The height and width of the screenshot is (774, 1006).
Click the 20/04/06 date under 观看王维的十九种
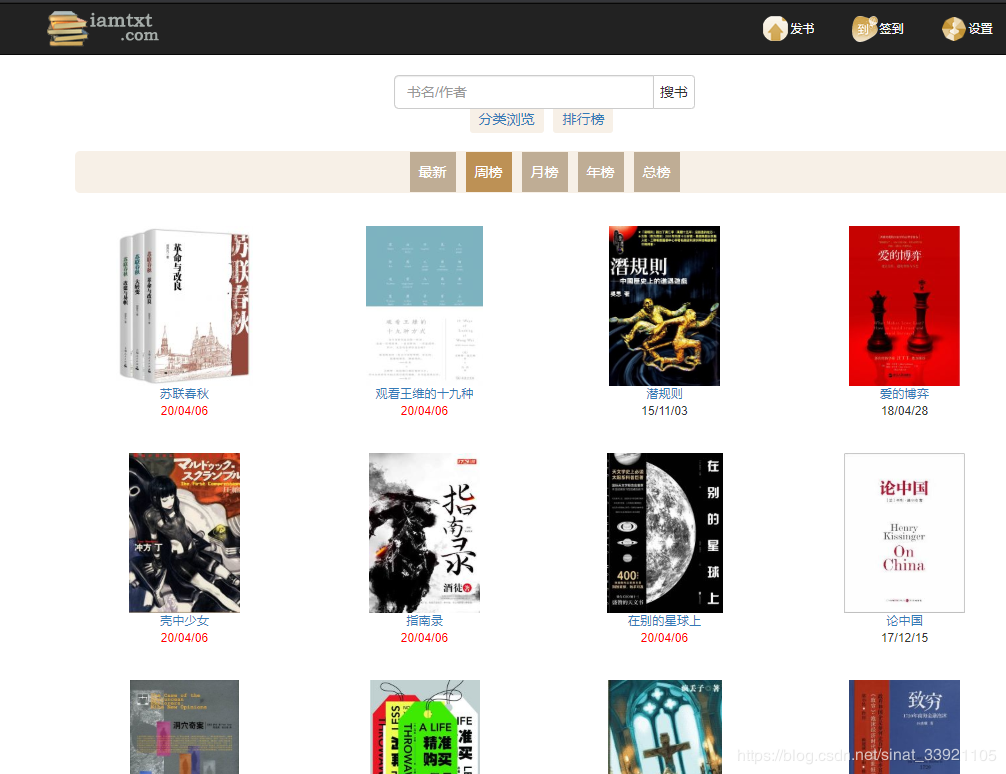pyautogui.click(x=424, y=411)
